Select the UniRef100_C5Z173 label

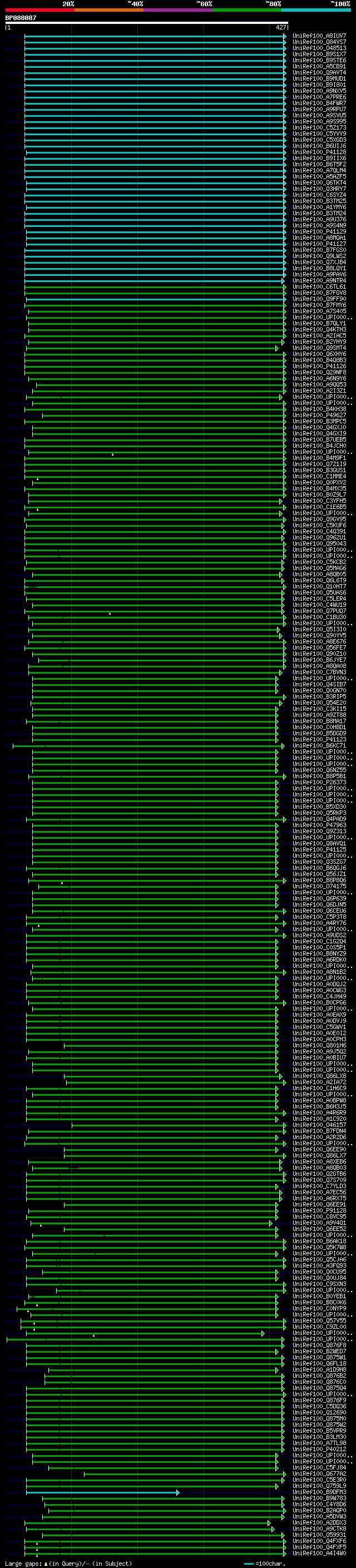319,128
